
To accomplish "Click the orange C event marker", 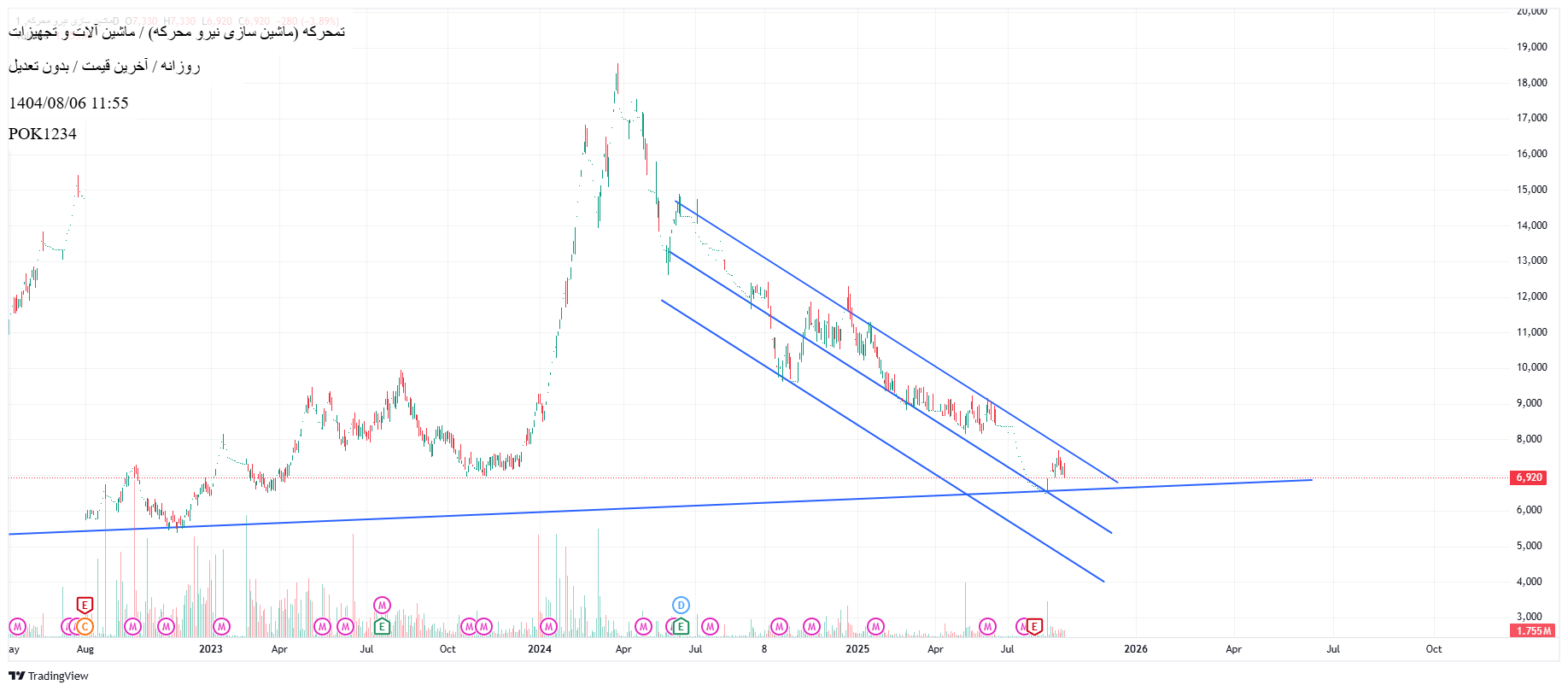I will click(85, 627).
